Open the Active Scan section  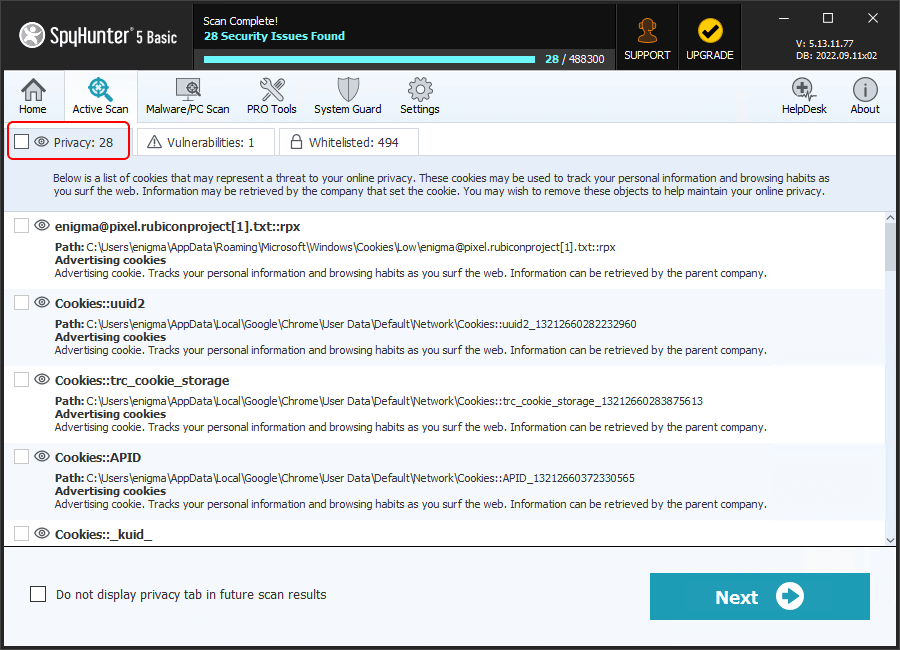pyautogui.click(x=100, y=96)
